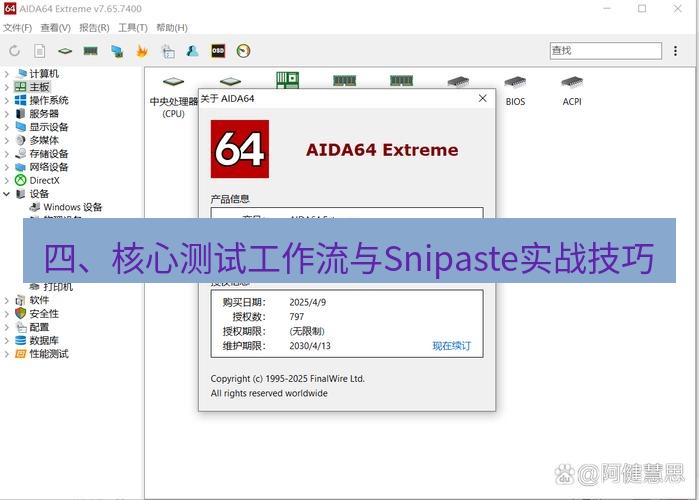This screenshot has height=500, width=699.
Task: Open the 文件(F) menu
Action: point(18,28)
